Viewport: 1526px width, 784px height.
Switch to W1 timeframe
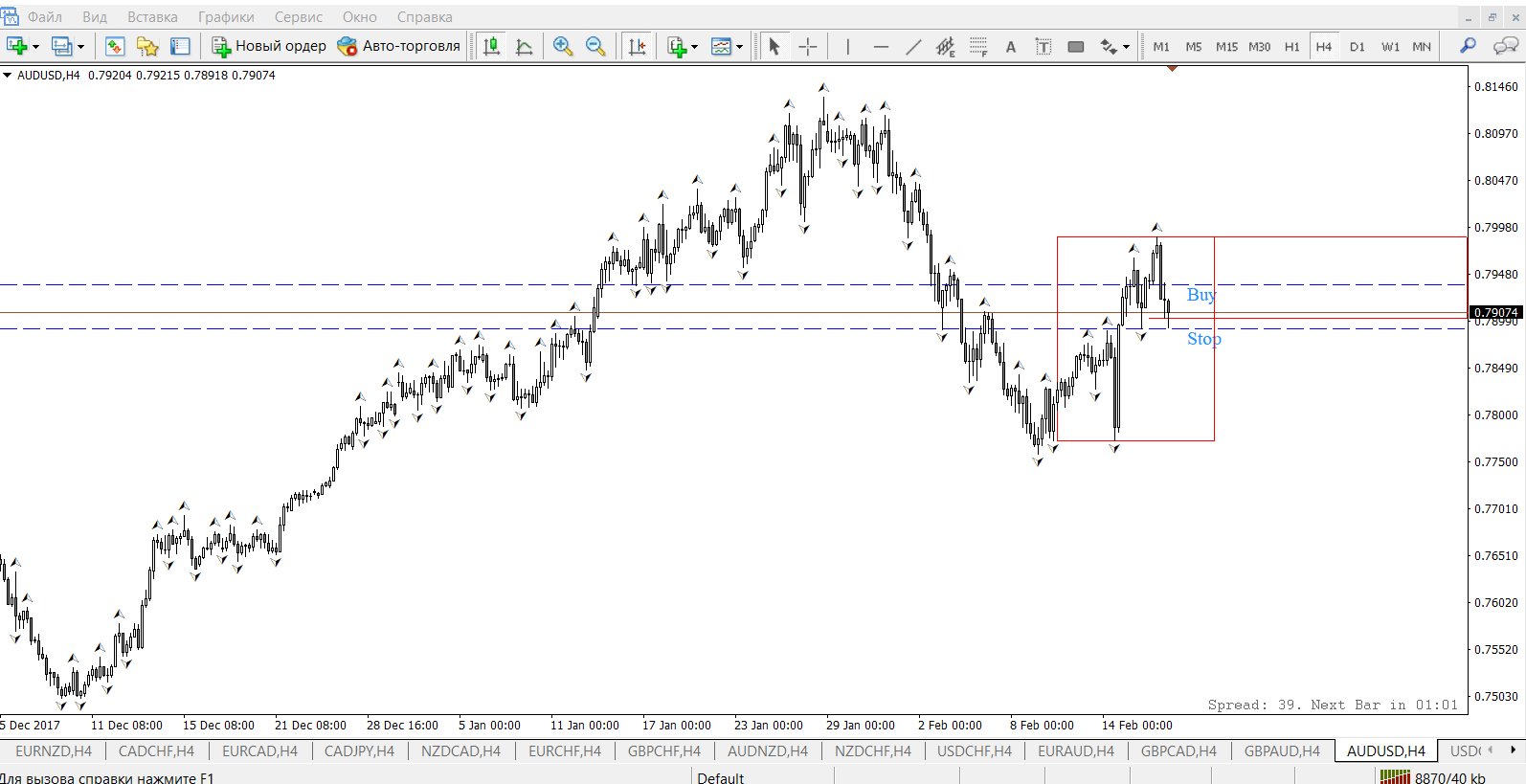point(1390,46)
